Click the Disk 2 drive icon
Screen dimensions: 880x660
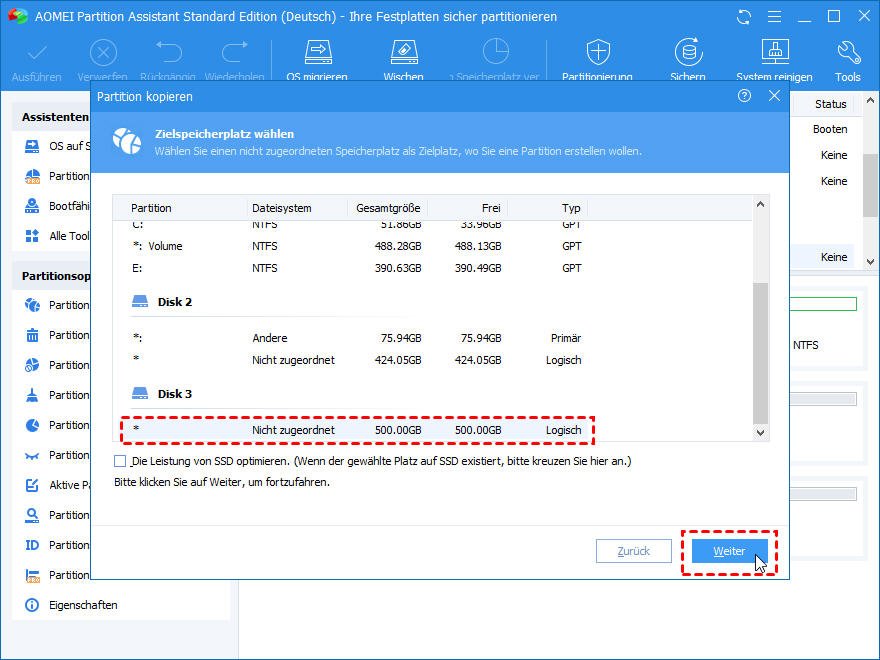coord(140,302)
